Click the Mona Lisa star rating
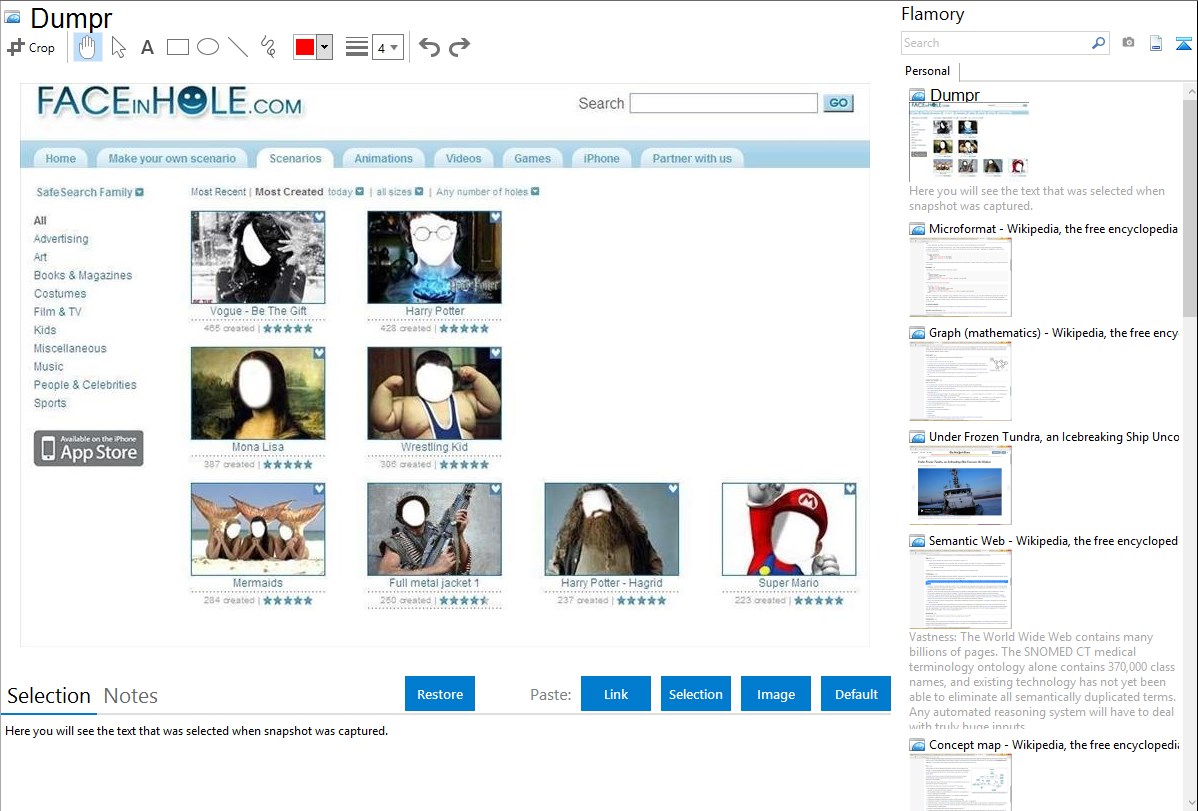1198x811 pixels. coord(288,465)
